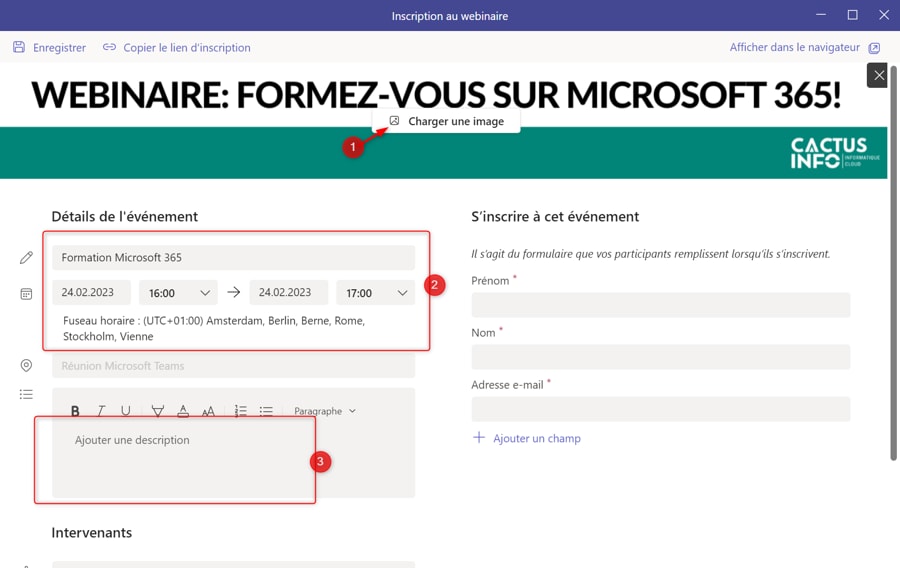Open the 16:00 start time dropdown
Screen dimensions: 900x568
coord(179,293)
